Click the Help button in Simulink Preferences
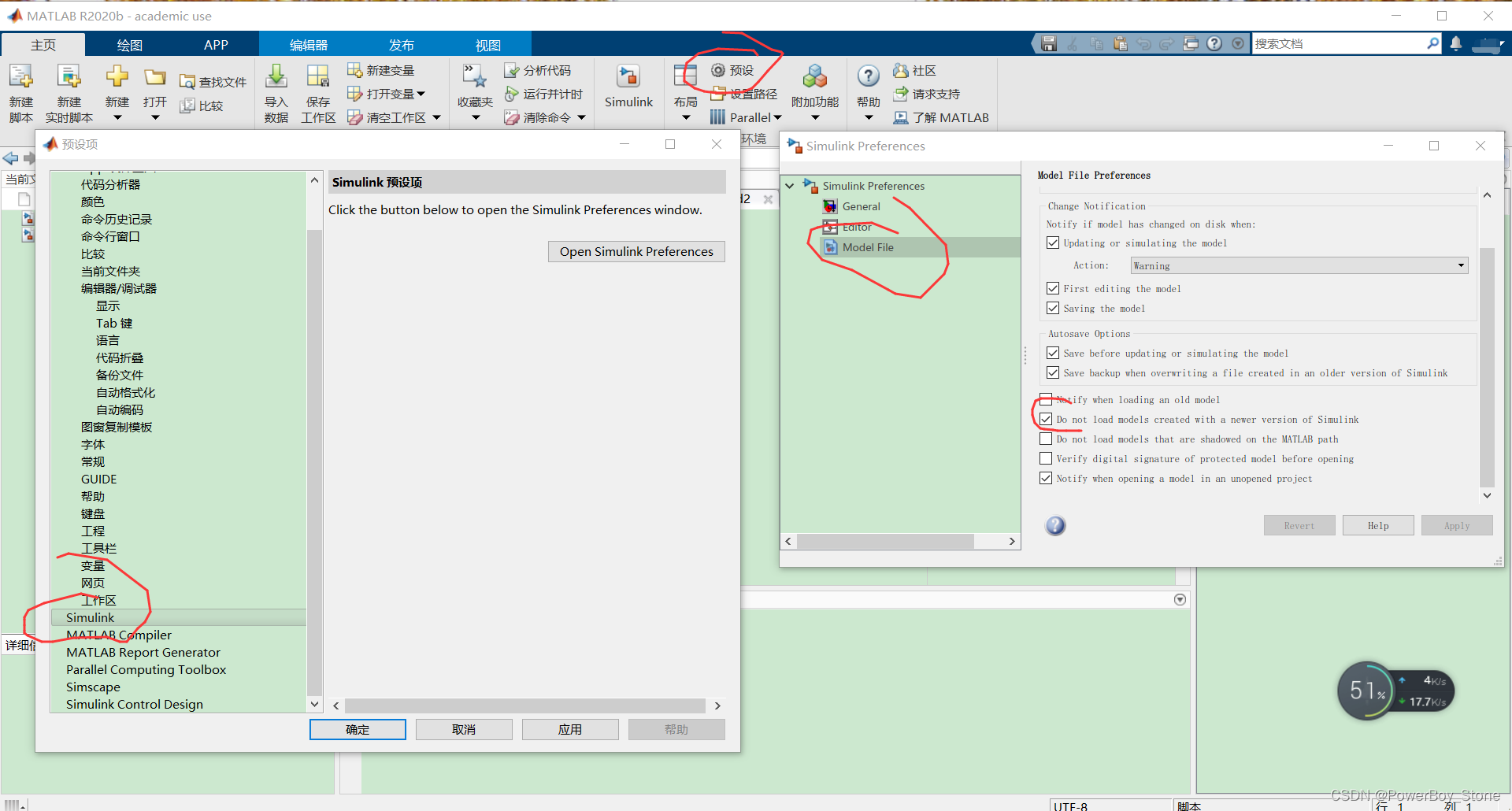 point(1378,525)
